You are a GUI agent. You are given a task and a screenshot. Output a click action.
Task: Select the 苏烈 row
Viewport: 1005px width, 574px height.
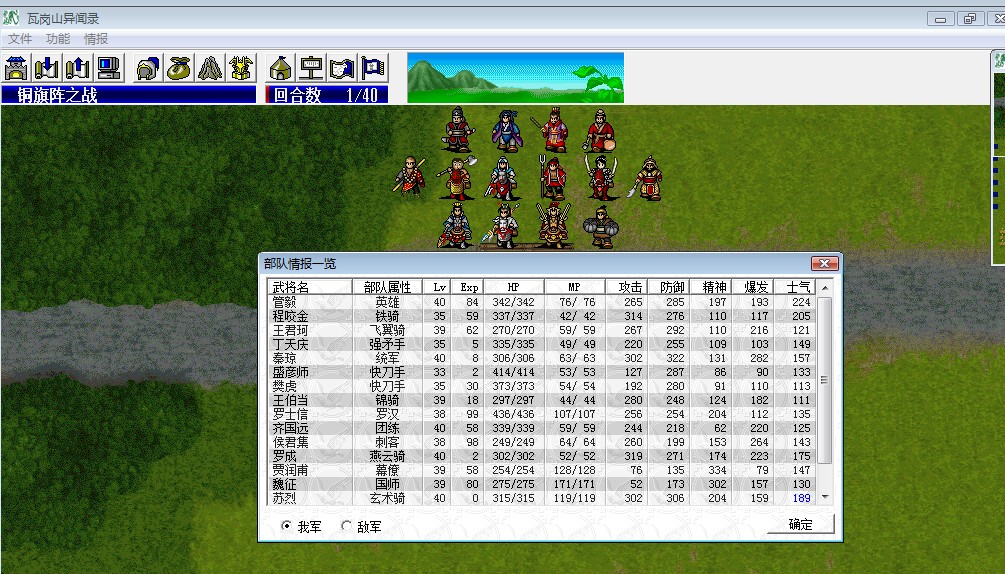point(542,498)
